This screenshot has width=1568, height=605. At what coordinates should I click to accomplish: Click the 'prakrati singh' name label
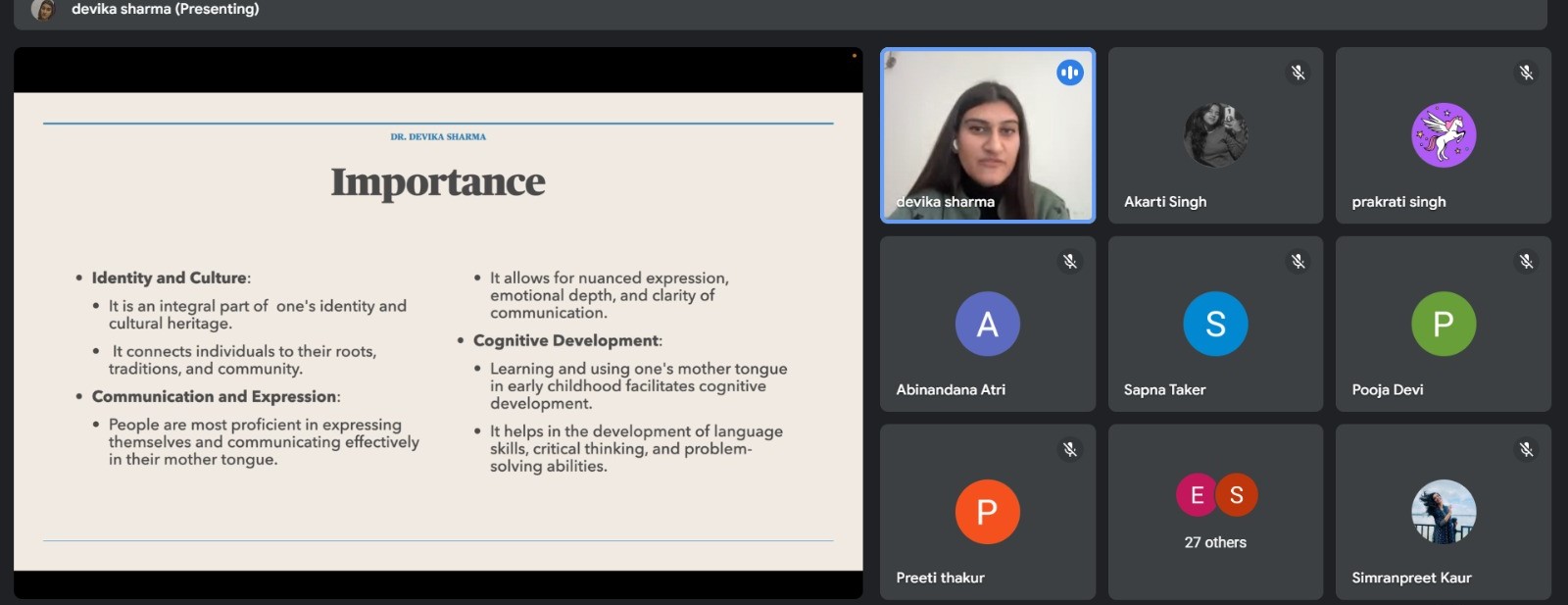pyautogui.click(x=1398, y=202)
